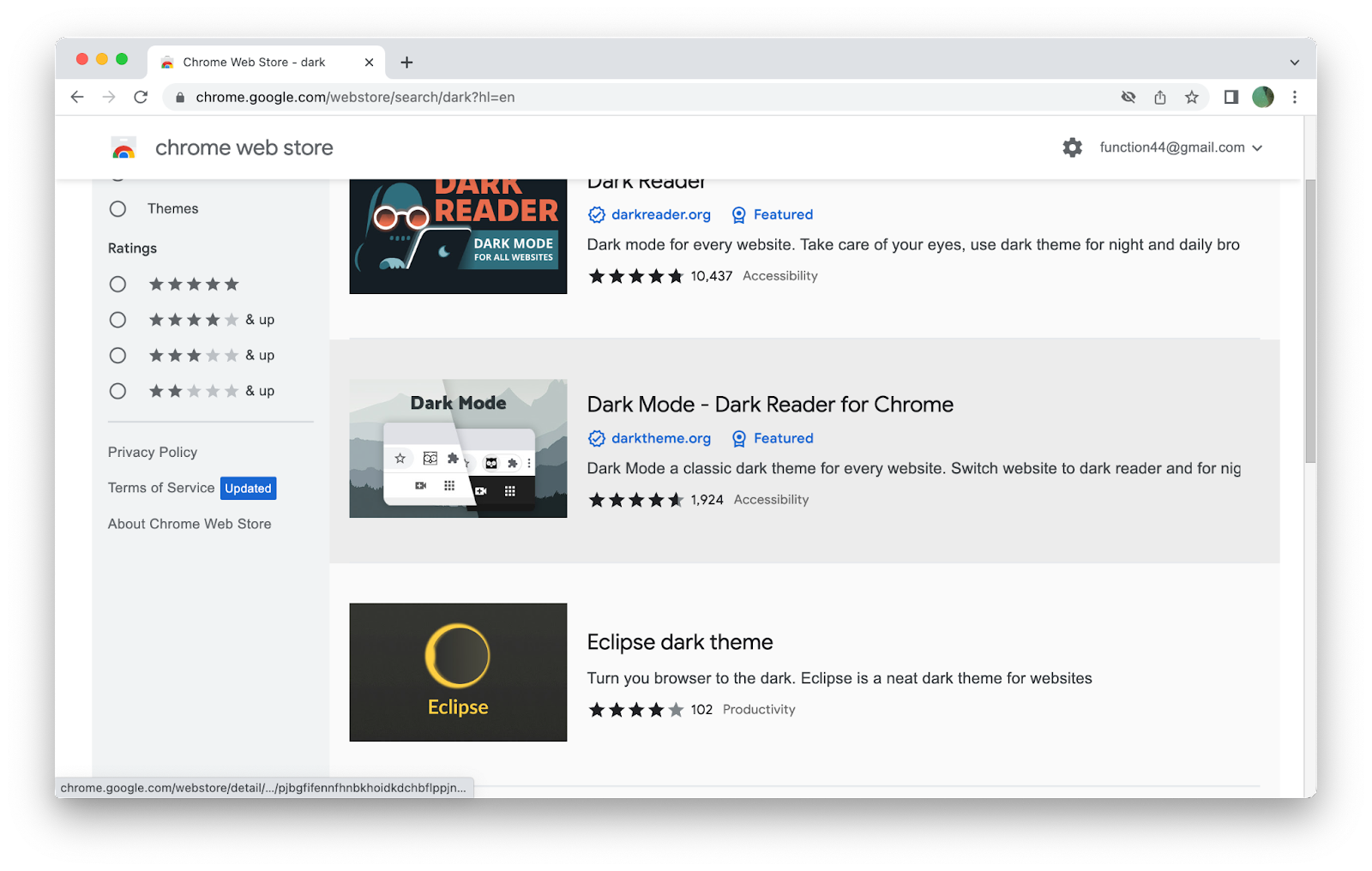
Task: Click the 1,924 ratings count
Action: pyautogui.click(x=707, y=500)
